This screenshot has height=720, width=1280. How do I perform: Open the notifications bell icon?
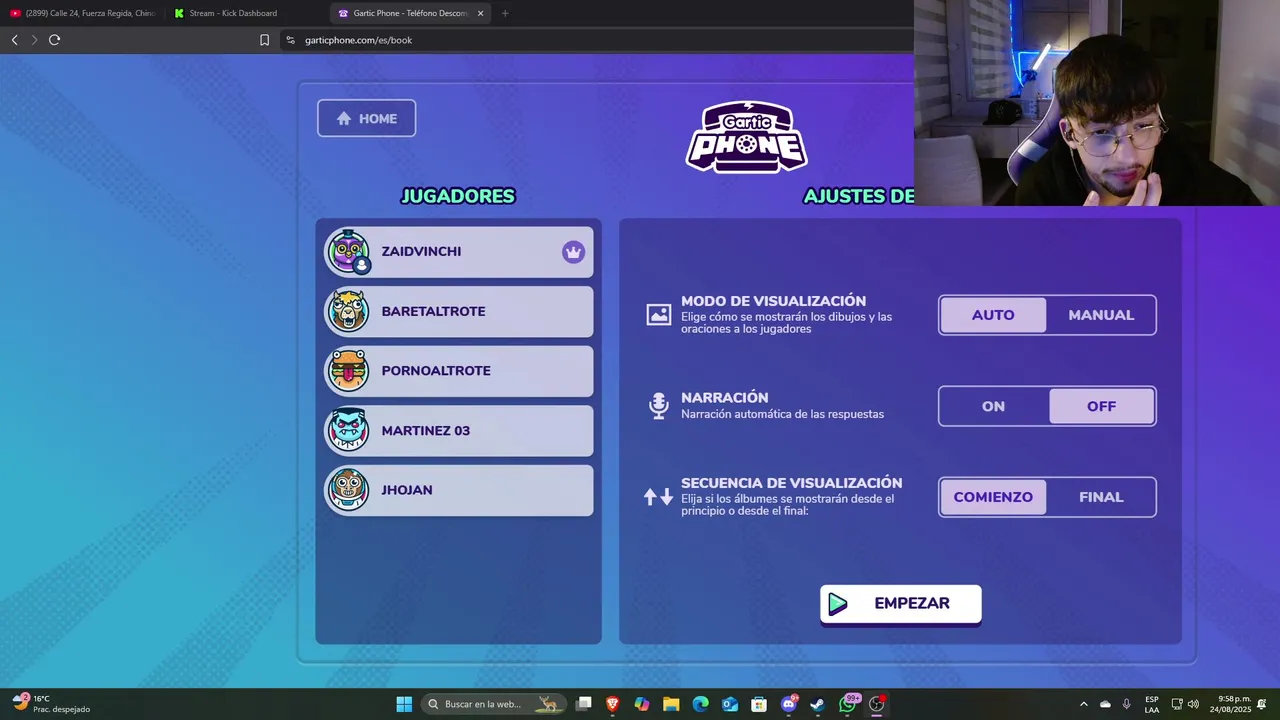(x=1262, y=704)
